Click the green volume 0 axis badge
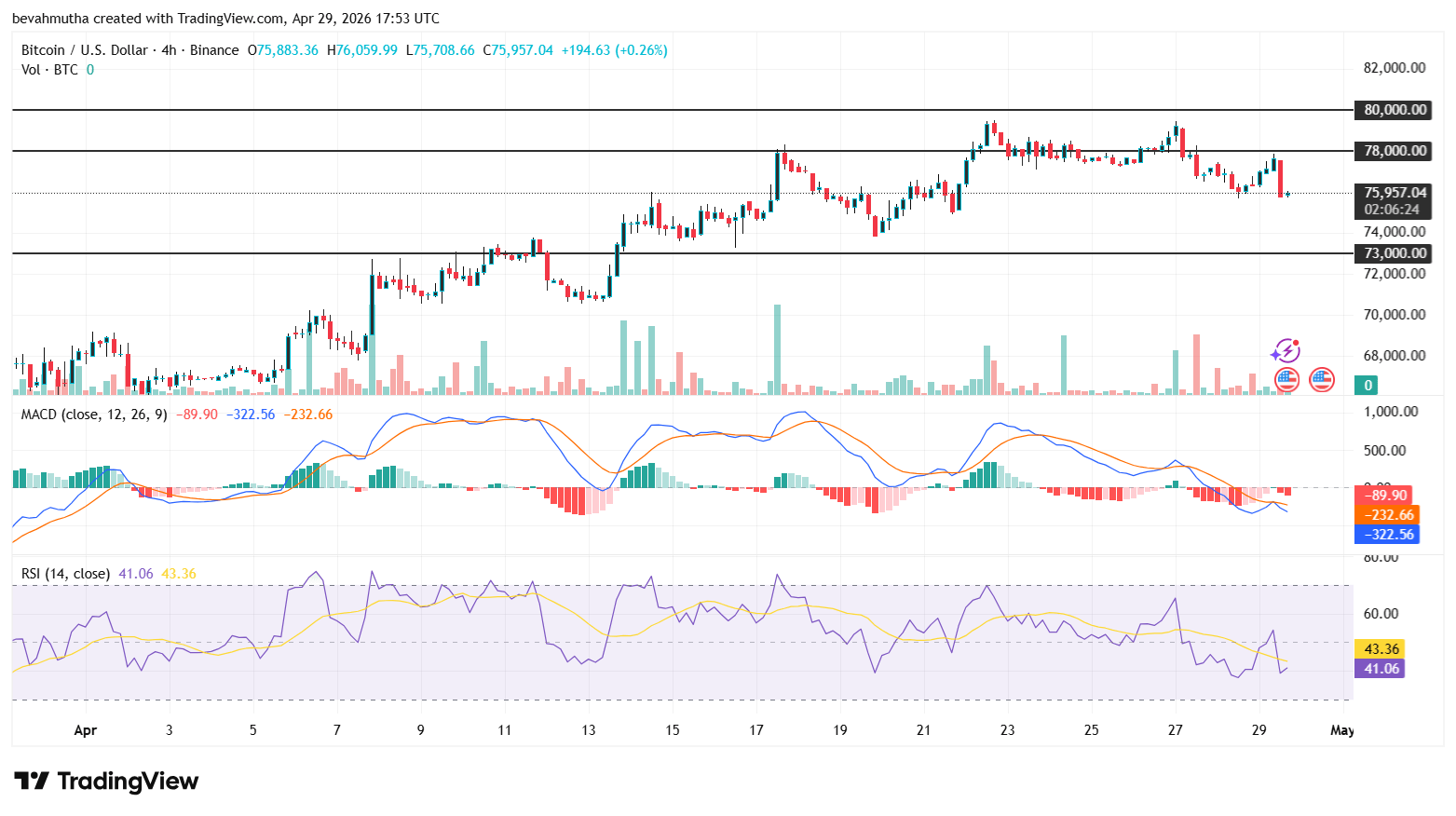Image resolution: width=1456 pixels, height=816 pixels. [1368, 385]
